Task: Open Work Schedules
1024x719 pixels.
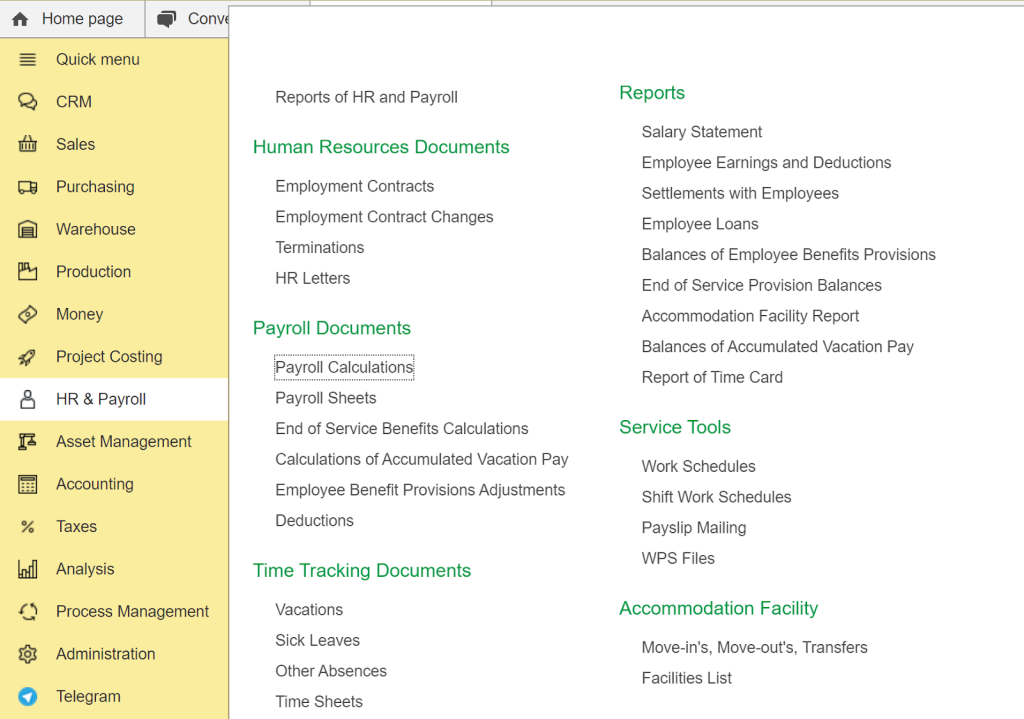Action: [698, 466]
